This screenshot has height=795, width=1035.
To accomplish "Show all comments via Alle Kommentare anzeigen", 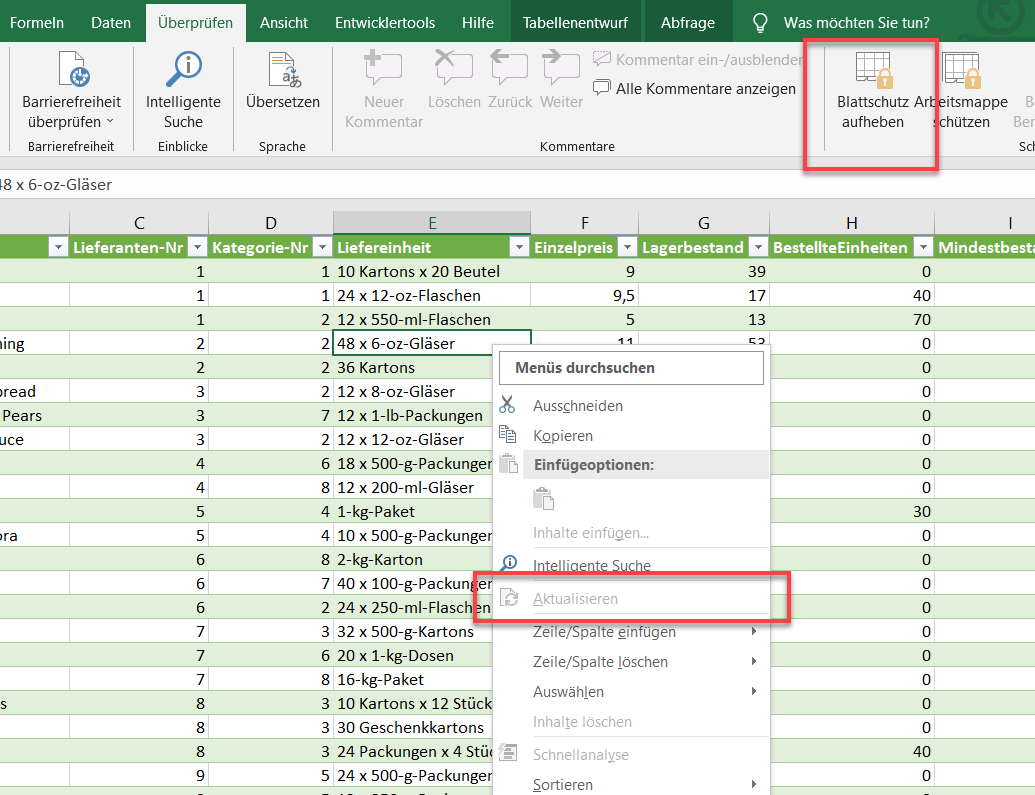I will point(694,88).
